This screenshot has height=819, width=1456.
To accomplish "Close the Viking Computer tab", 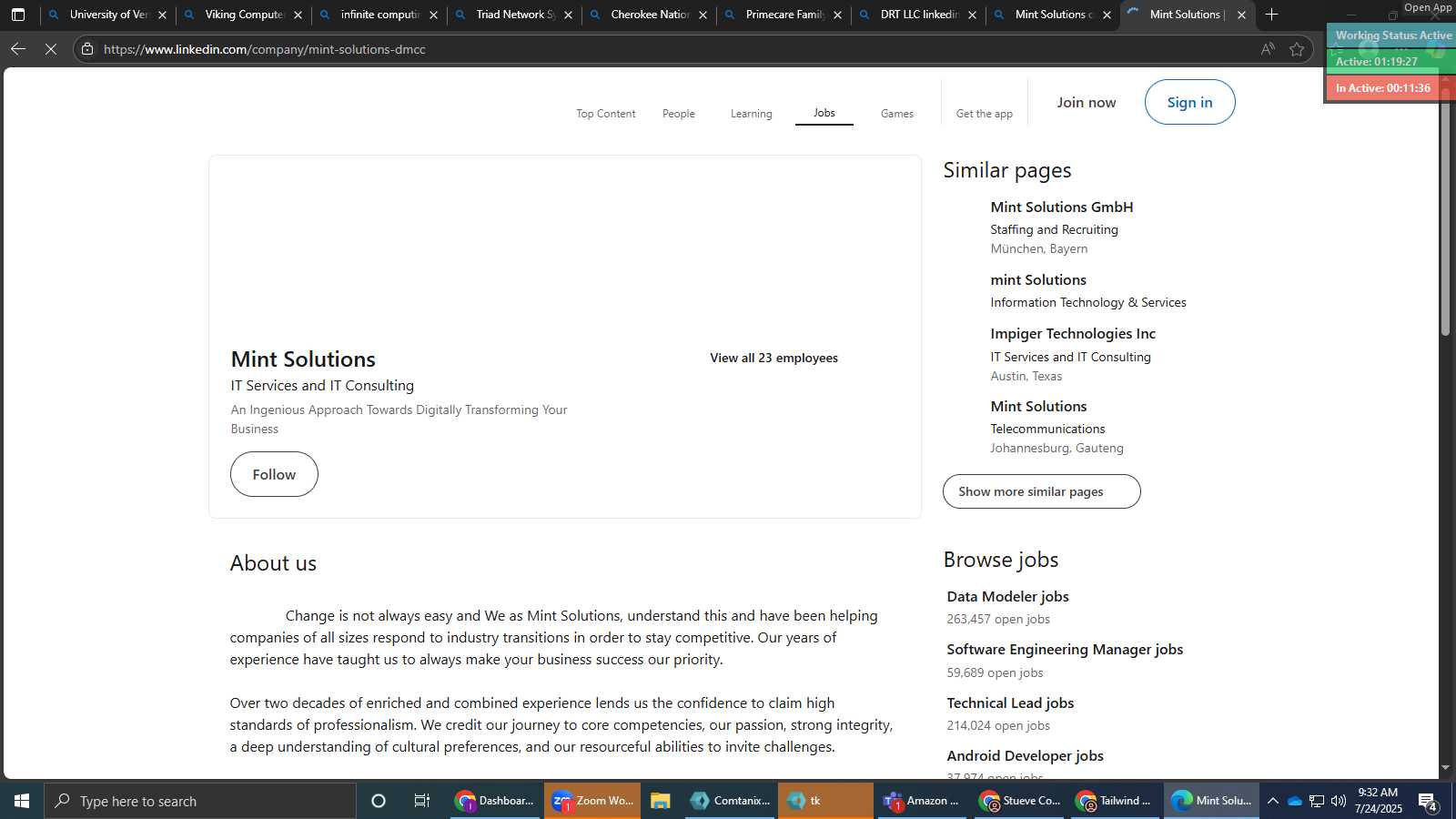I will pyautogui.click(x=298, y=15).
